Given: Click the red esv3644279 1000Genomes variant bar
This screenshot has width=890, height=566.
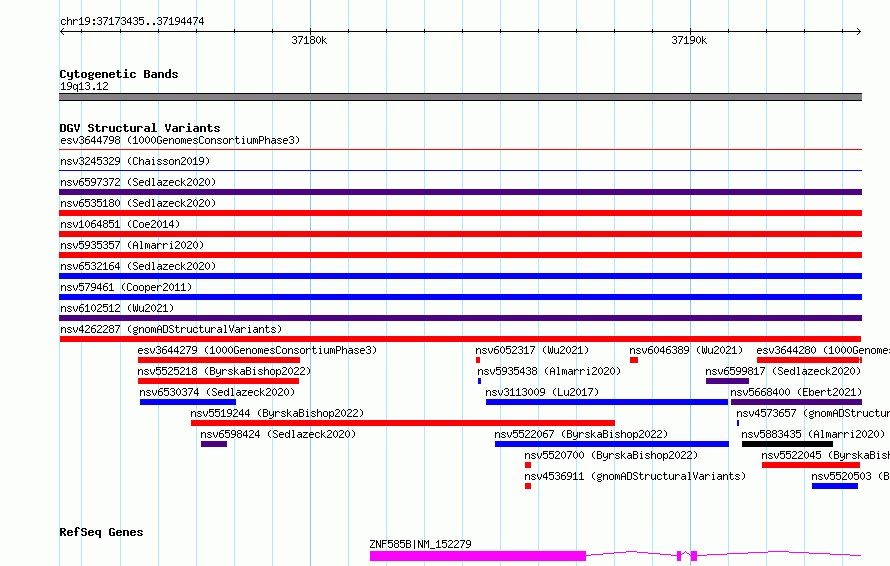Looking at the screenshot, I should tap(219, 360).
